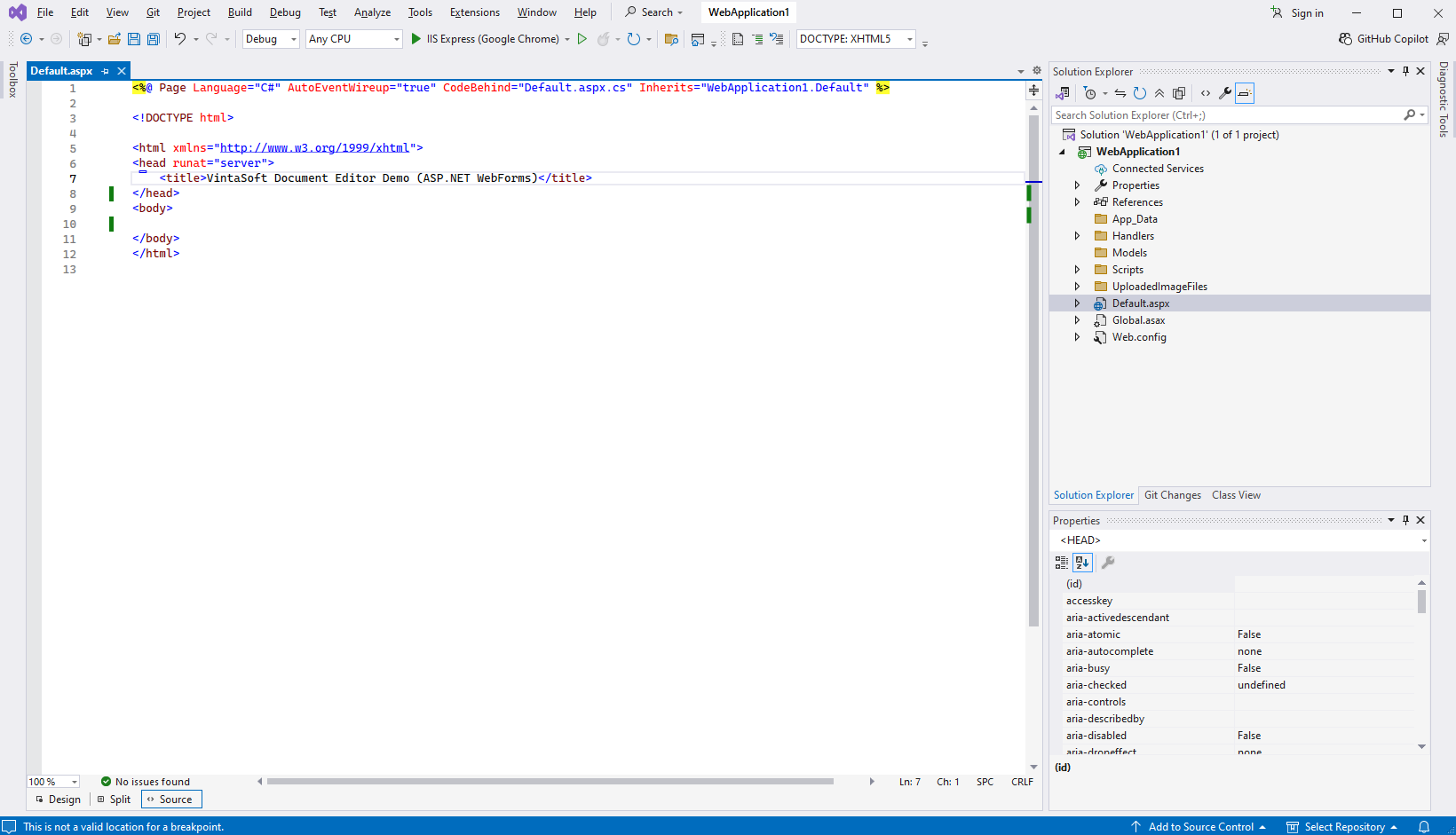Switch editor to Design view
The width and height of the screenshot is (1456, 835).
click(x=59, y=800)
